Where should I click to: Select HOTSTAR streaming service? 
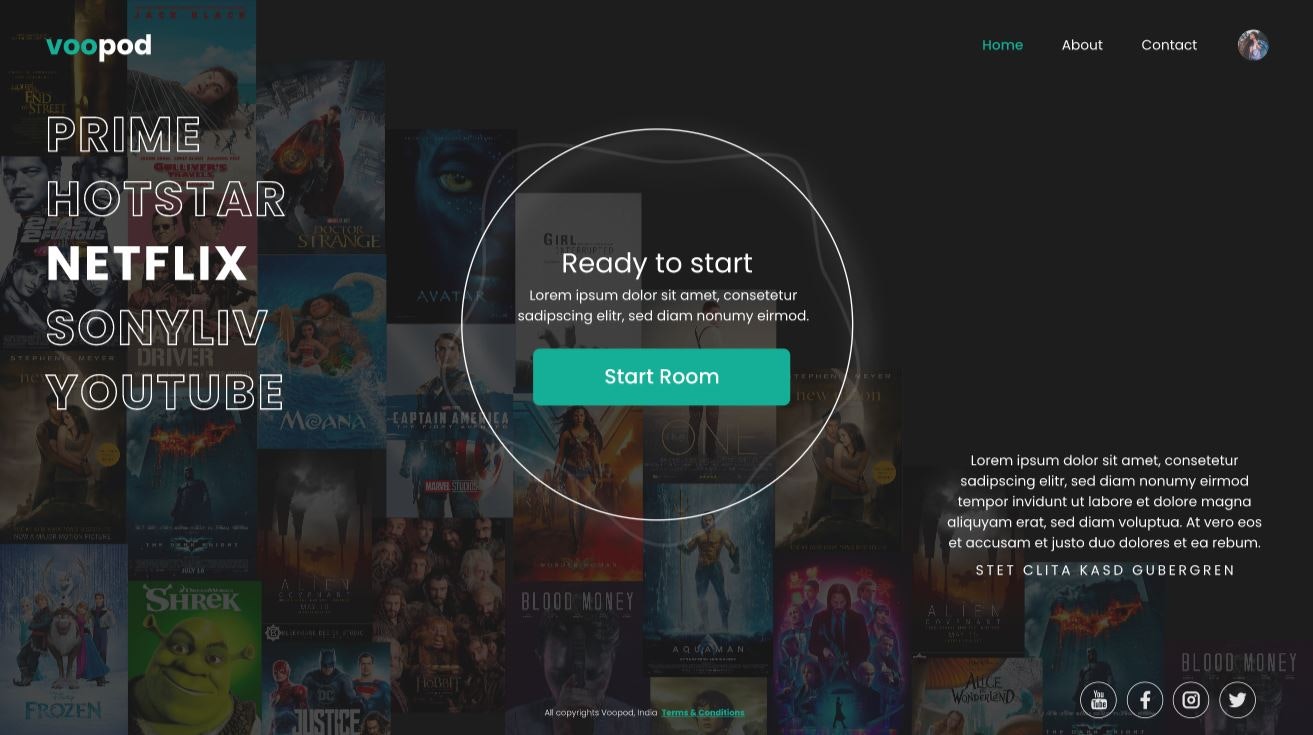pos(166,199)
